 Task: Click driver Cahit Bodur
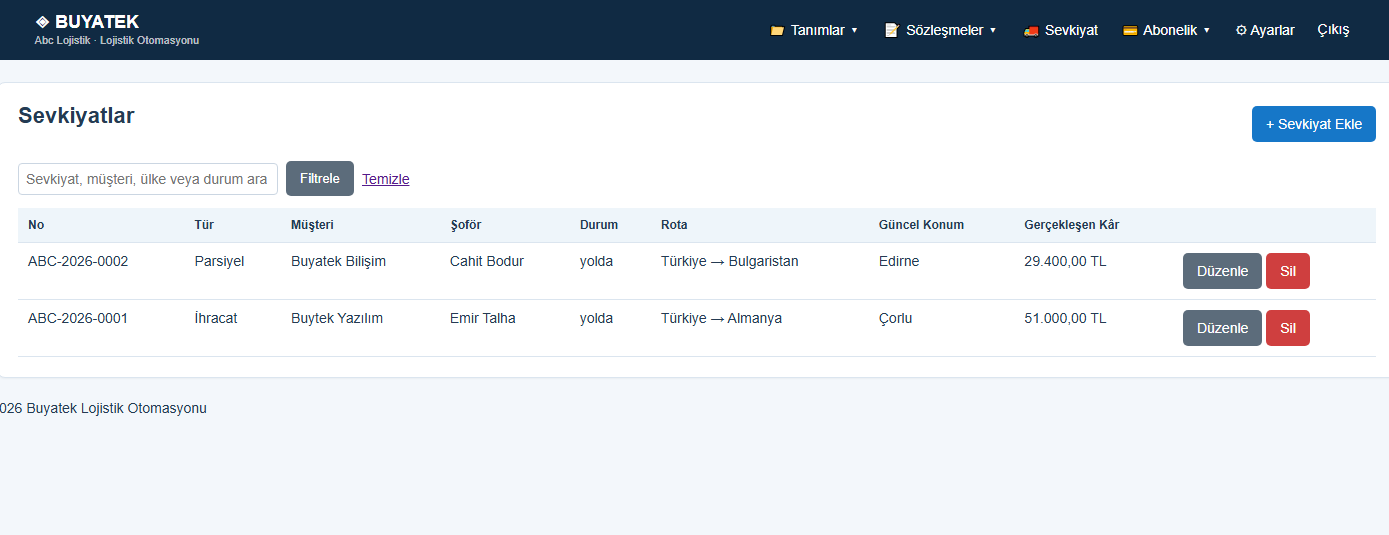(487, 262)
